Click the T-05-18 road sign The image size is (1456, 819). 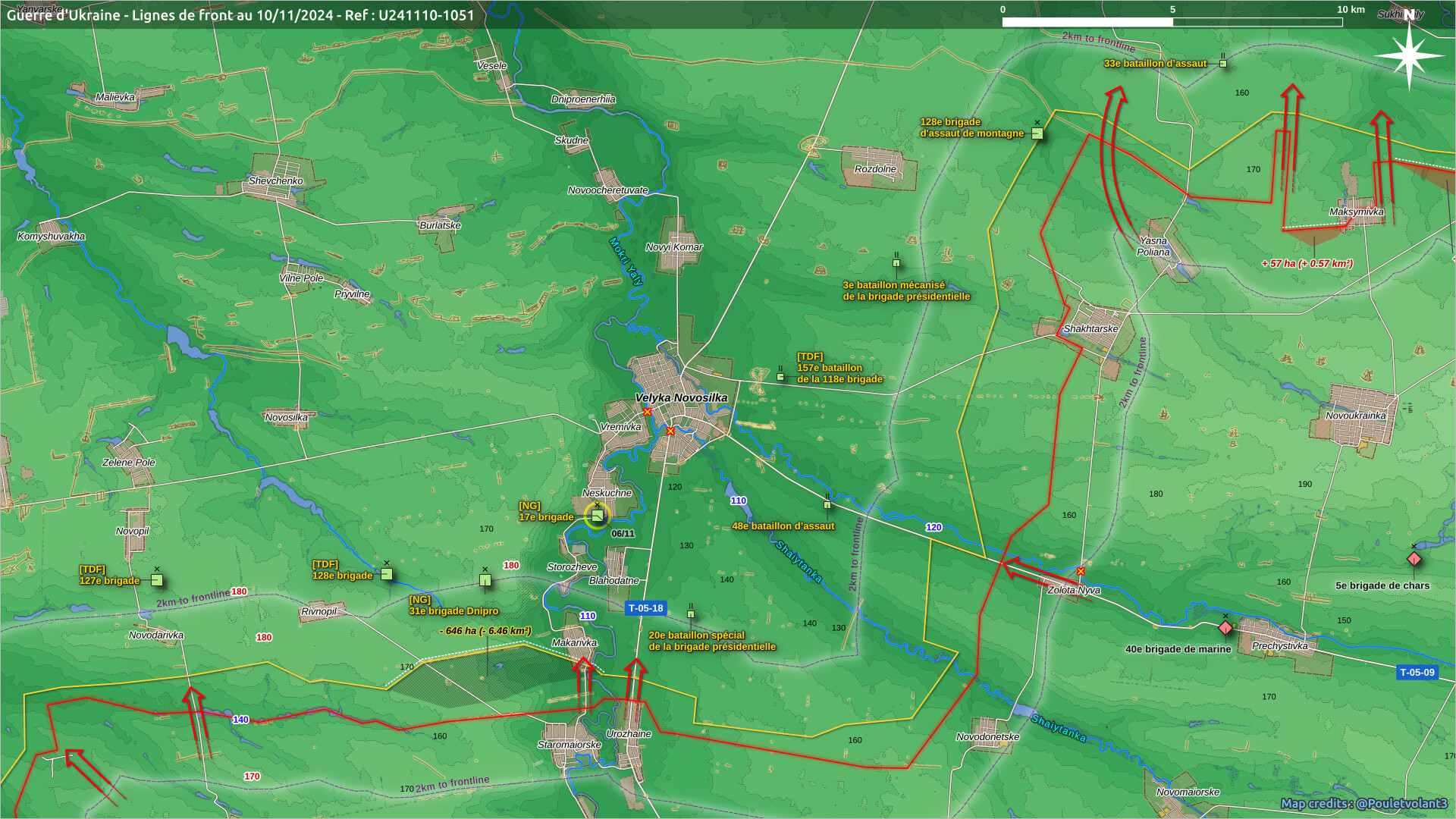(645, 608)
